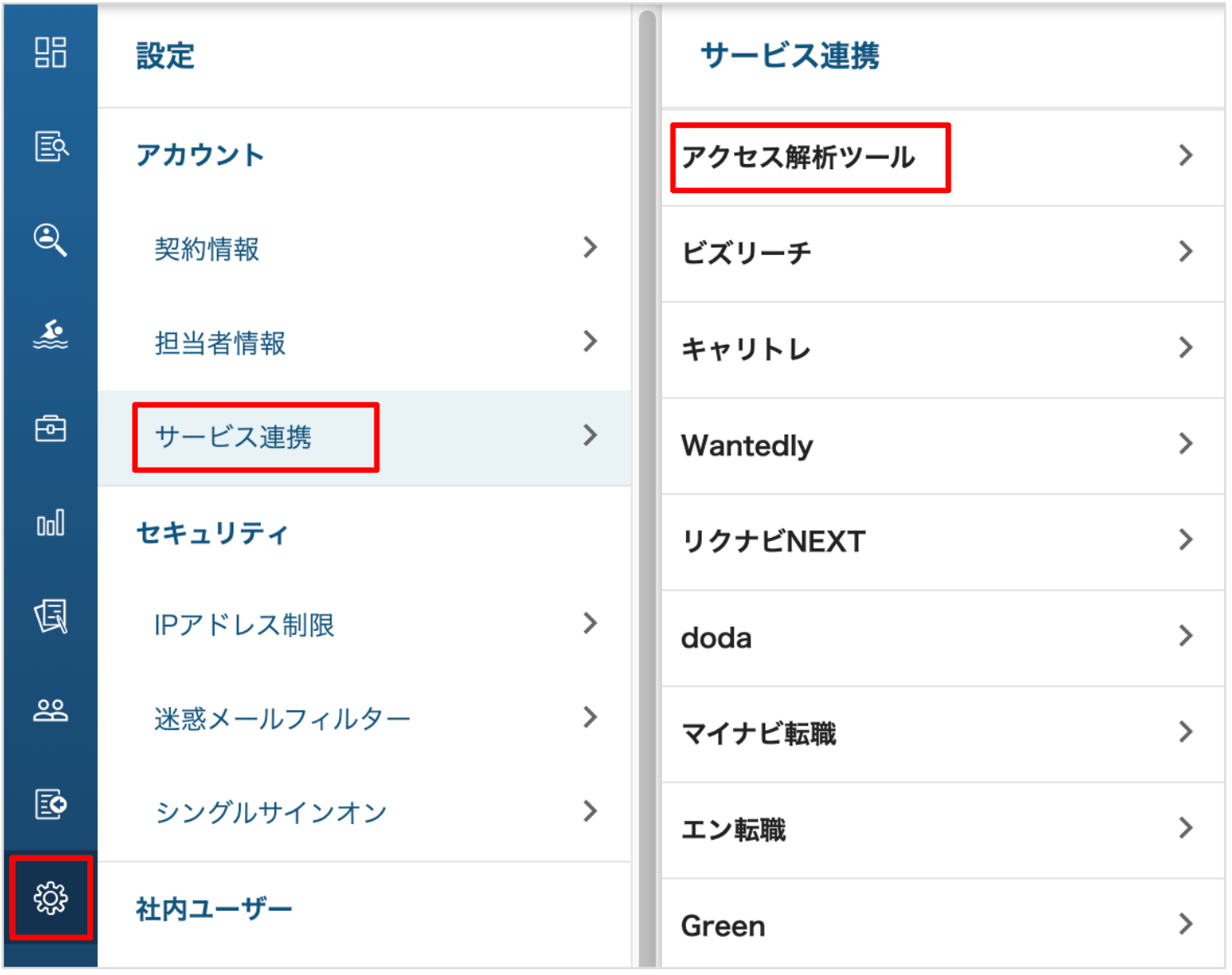Image resolution: width=1232 pixels, height=975 pixels.
Task: Open シングルサインオン setting
Action: pos(364,812)
